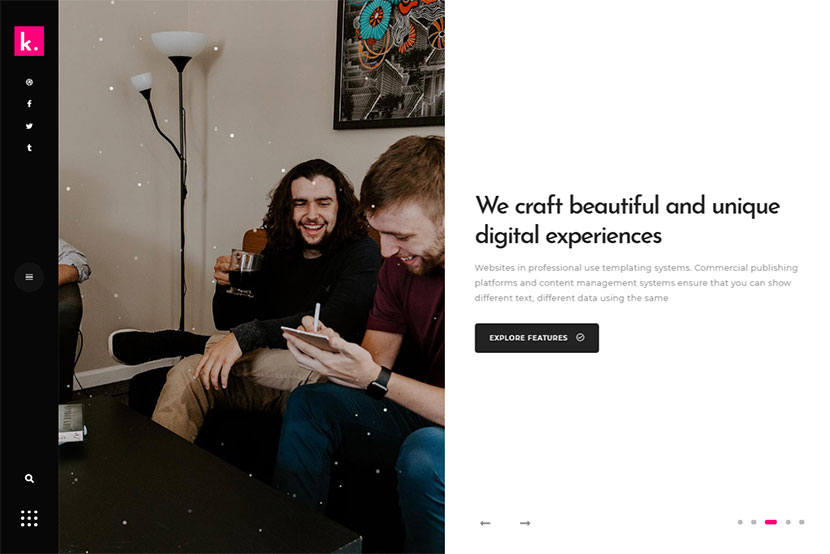Open the hamburger menu in sidebar
The width and height of the screenshot is (830, 554).
pyautogui.click(x=29, y=277)
